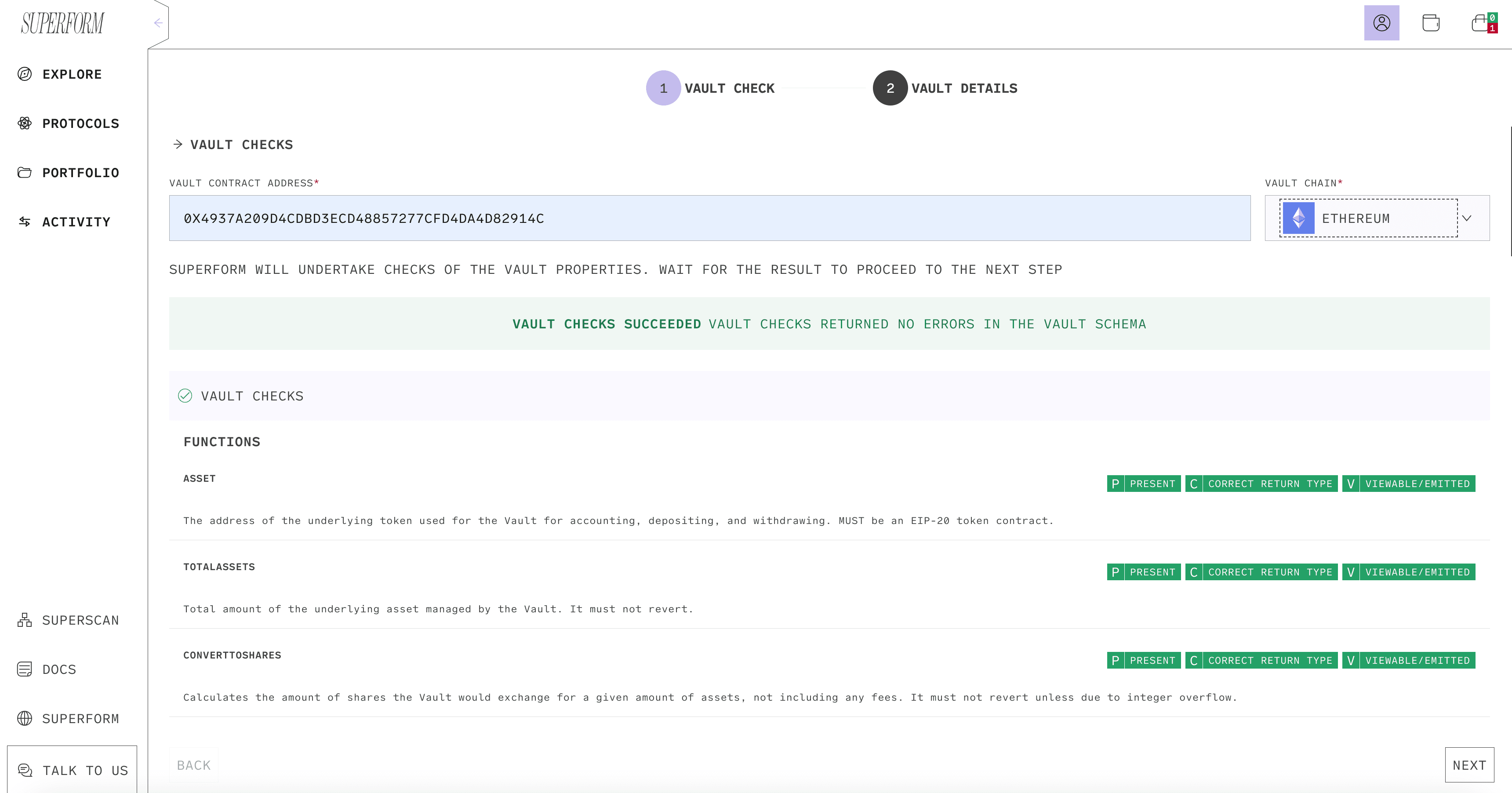The image size is (1512, 793).
Task: Click the Activity arrows icon
Action: (25, 222)
